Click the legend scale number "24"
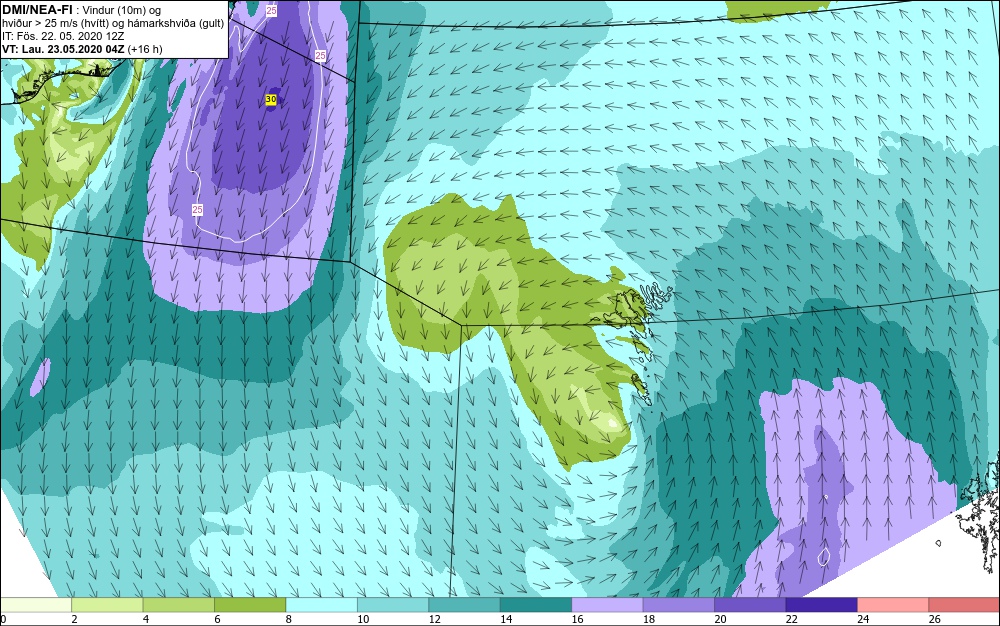The width and height of the screenshot is (1000, 626). pos(863,619)
